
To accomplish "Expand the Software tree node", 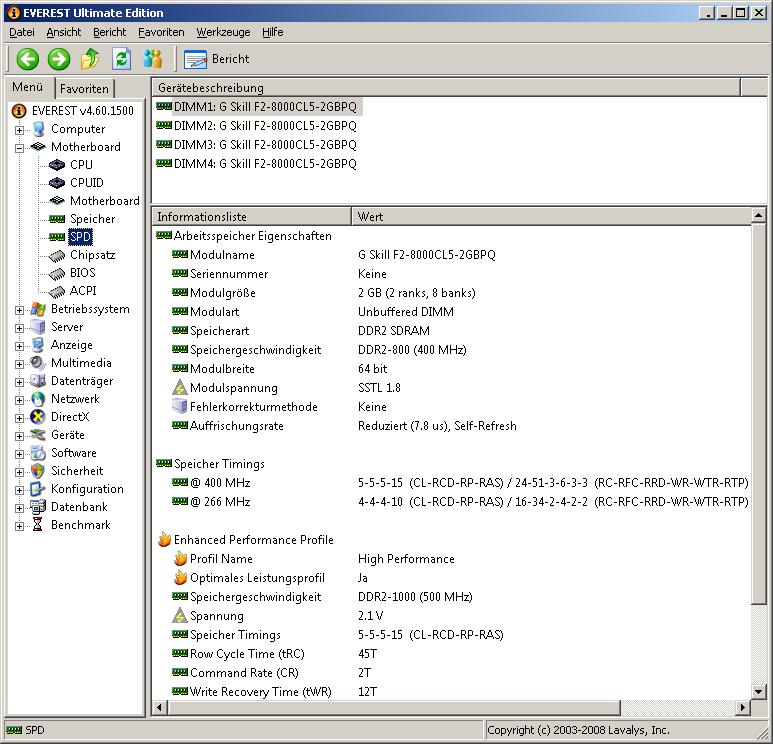I will [x=19, y=454].
